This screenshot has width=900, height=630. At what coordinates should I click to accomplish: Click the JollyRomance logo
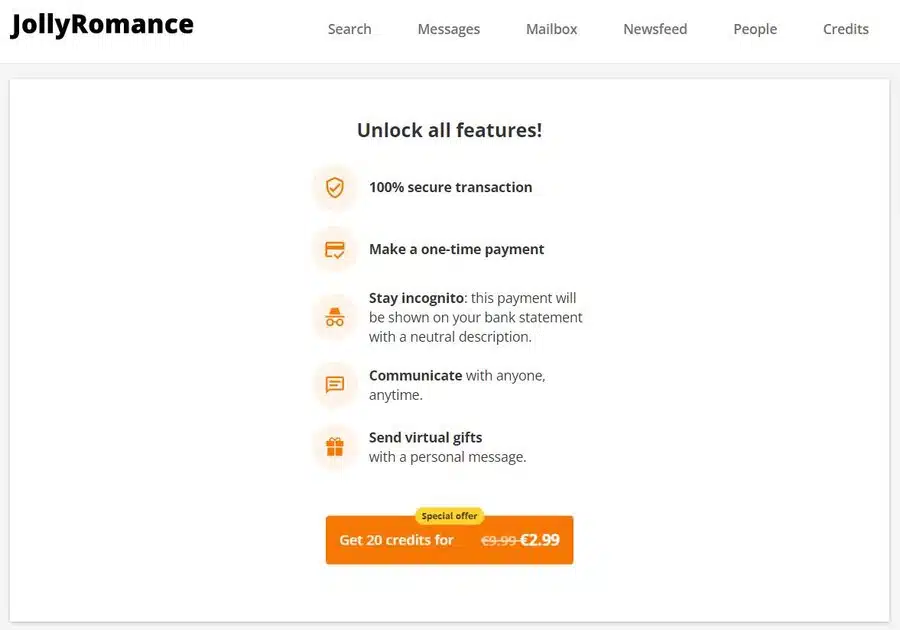102,25
